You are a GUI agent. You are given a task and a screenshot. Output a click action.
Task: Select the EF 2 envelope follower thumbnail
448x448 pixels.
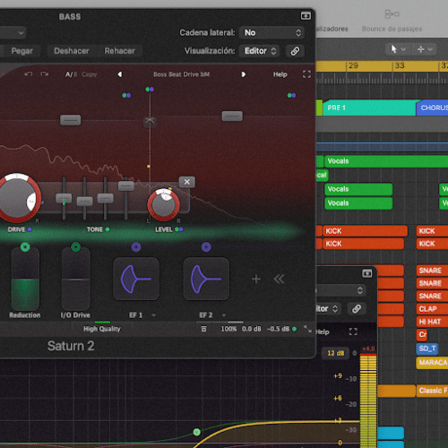pos(206,279)
